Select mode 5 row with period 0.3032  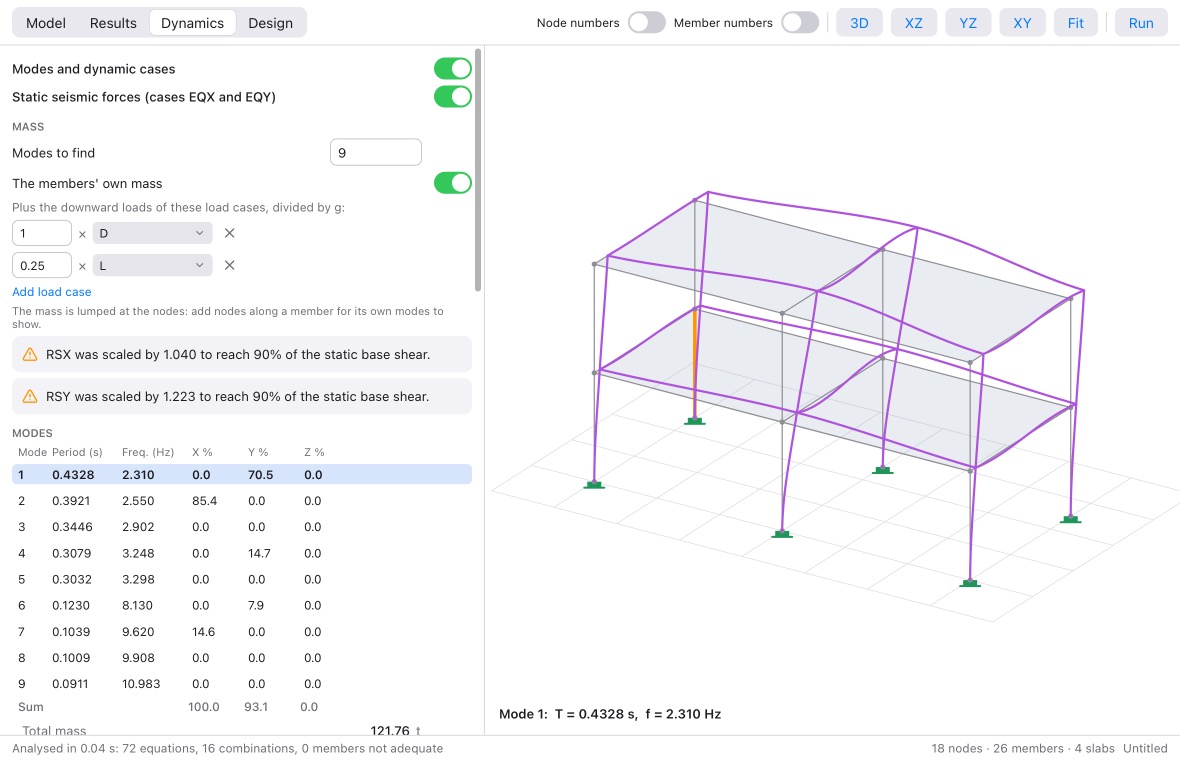point(242,579)
